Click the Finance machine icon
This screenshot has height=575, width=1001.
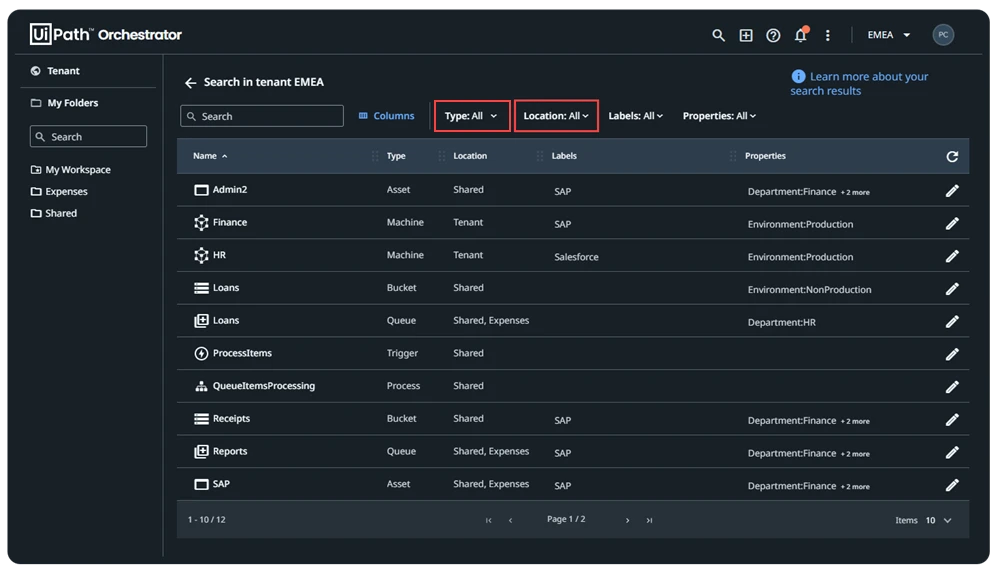click(x=201, y=222)
